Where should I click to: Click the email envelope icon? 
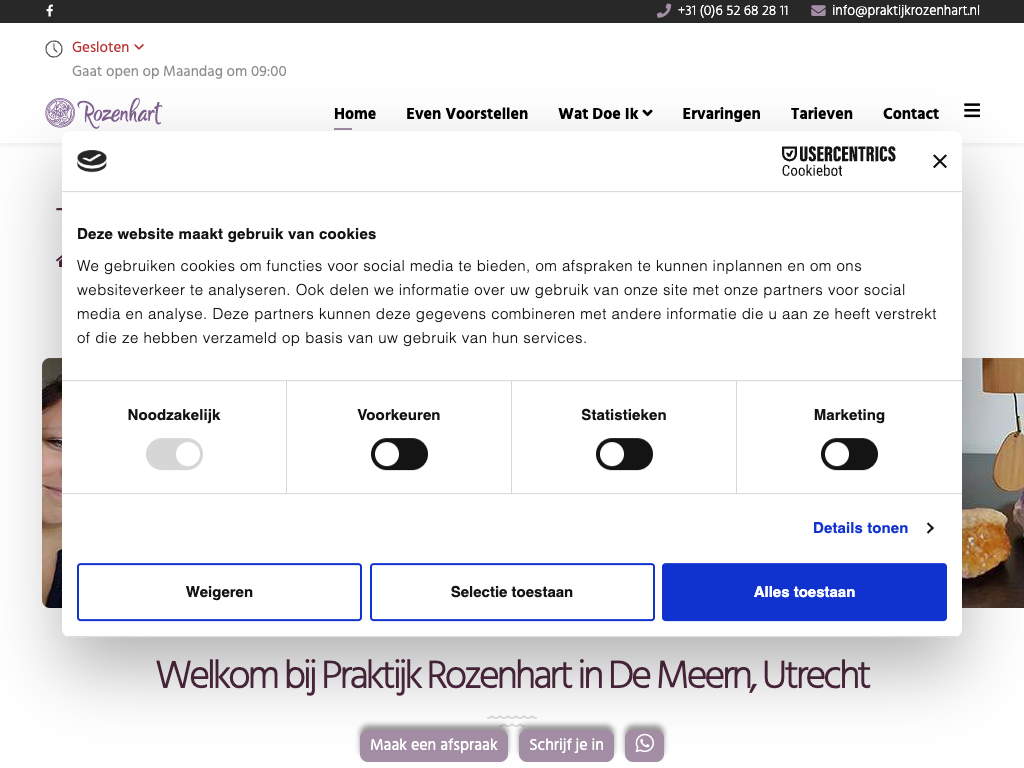818,10
